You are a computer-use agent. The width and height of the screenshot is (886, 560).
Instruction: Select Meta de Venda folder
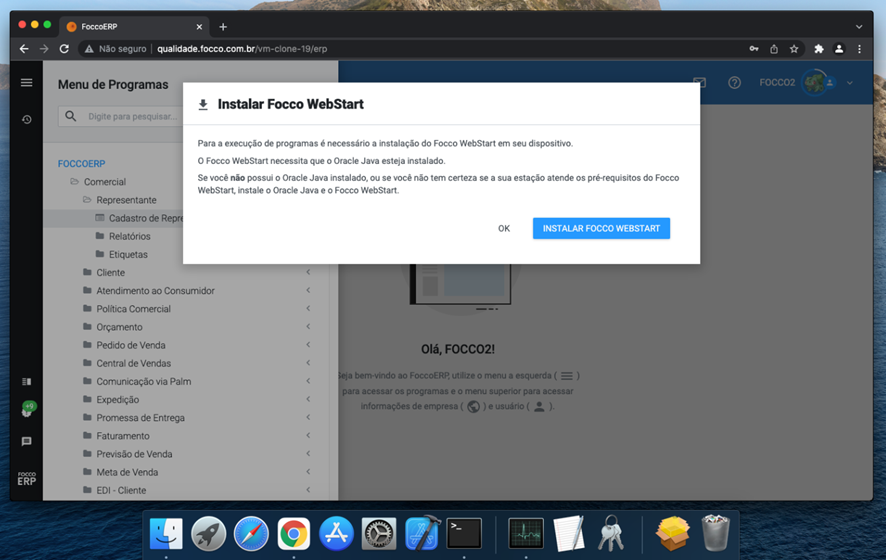(x=120, y=472)
